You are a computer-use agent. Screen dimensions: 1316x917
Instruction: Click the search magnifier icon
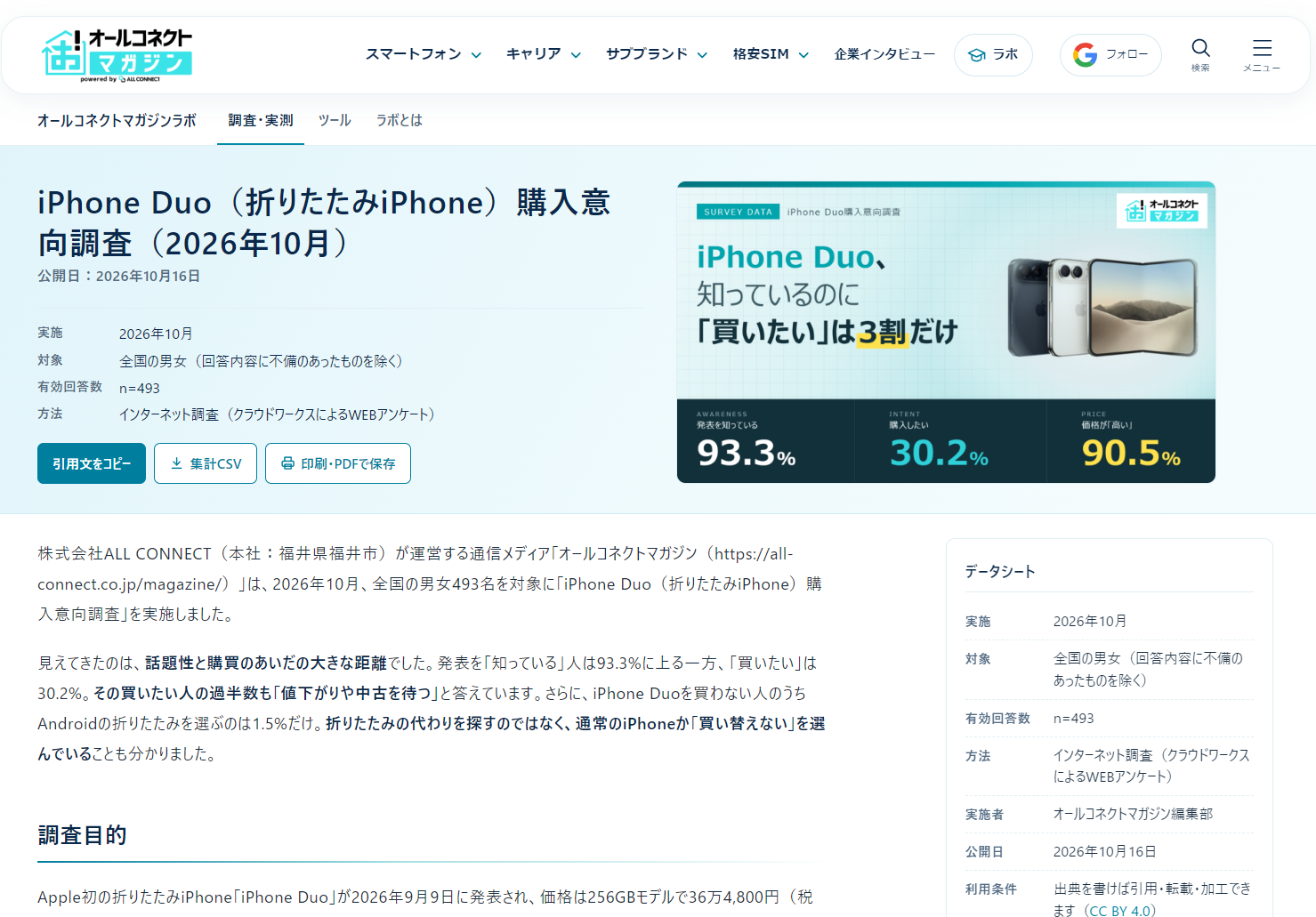1200,48
